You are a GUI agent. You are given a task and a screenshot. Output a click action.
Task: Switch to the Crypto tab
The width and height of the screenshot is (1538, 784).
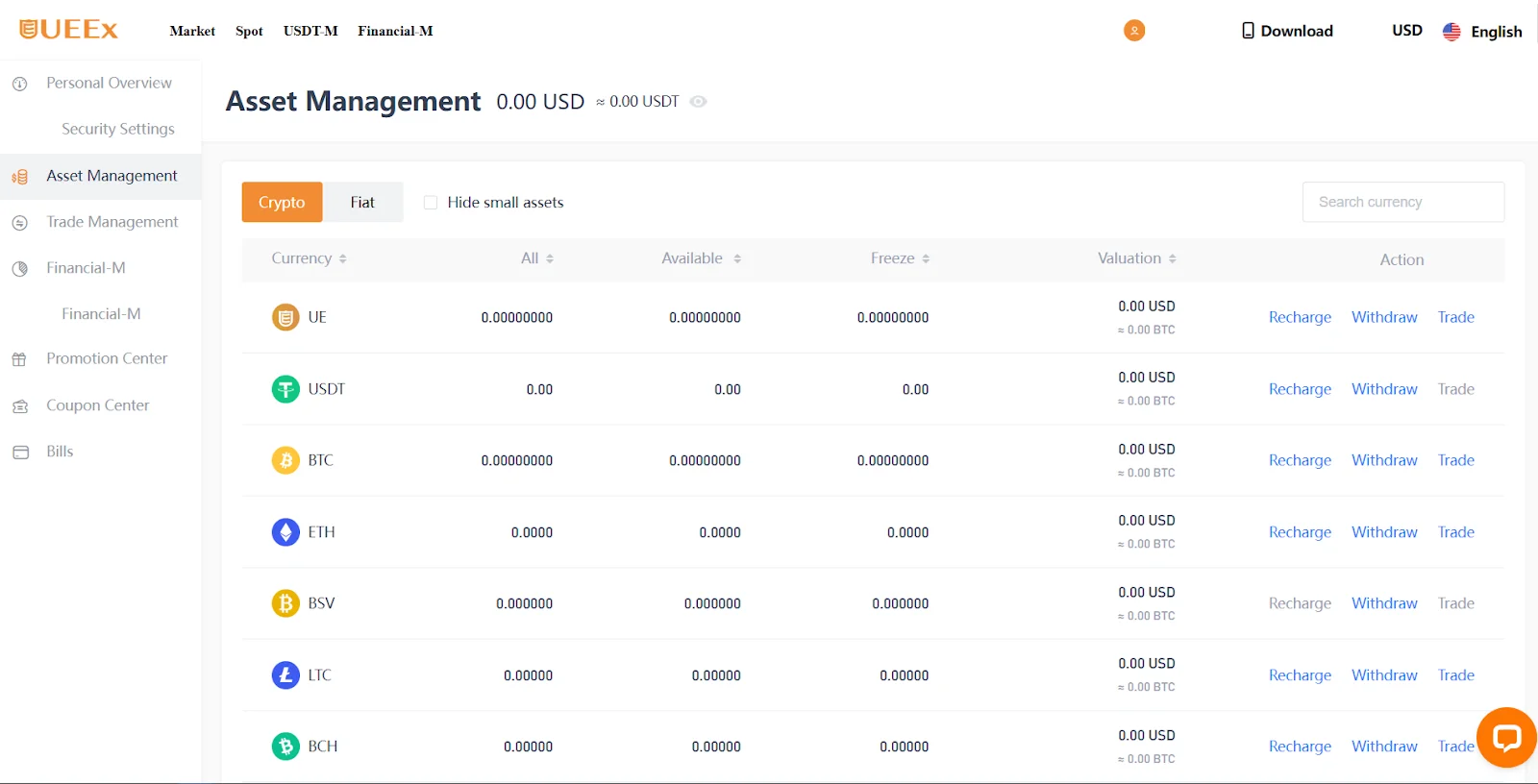click(282, 202)
